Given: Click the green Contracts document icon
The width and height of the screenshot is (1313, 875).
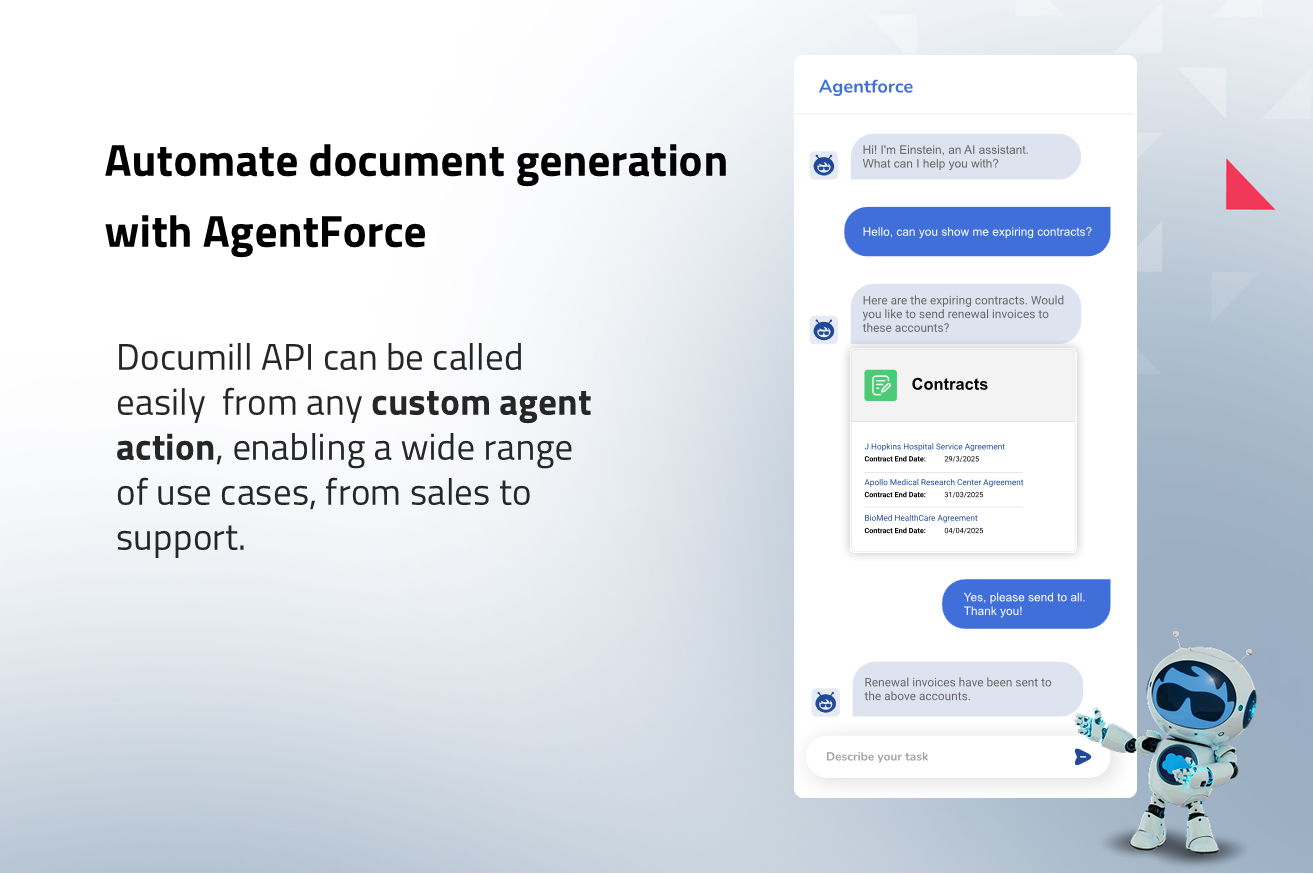Looking at the screenshot, I should [881, 385].
